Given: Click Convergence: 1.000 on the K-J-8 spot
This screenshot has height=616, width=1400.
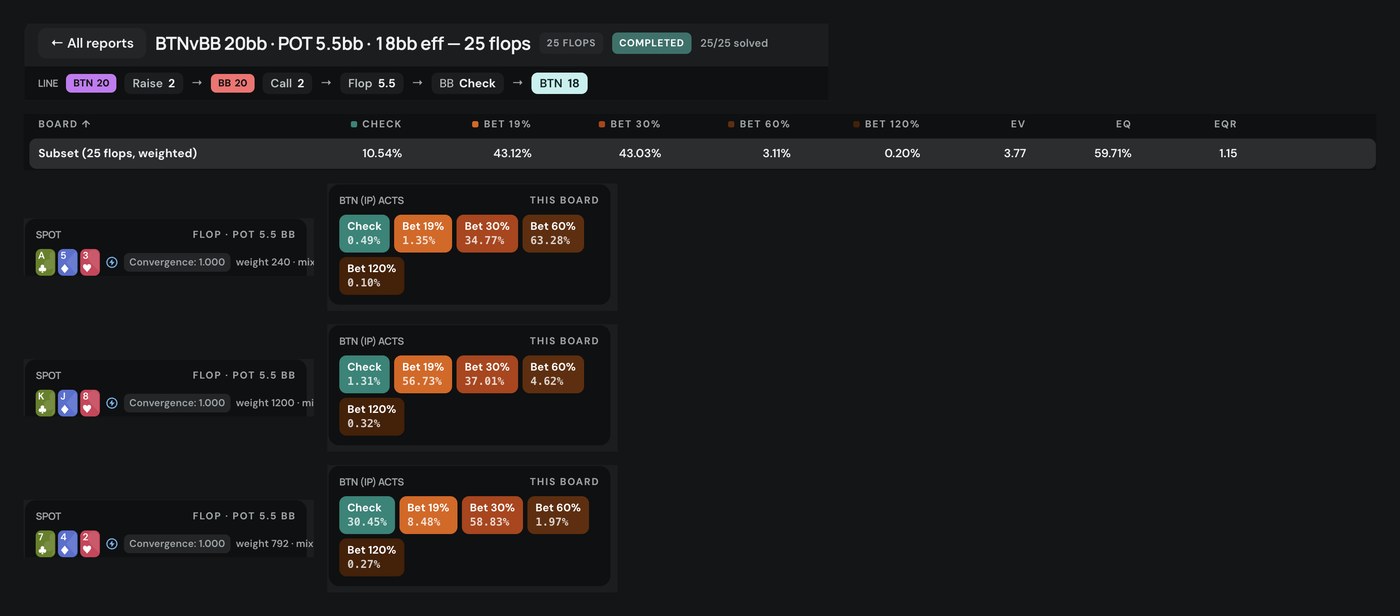Looking at the screenshot, I should pos(177,403).
